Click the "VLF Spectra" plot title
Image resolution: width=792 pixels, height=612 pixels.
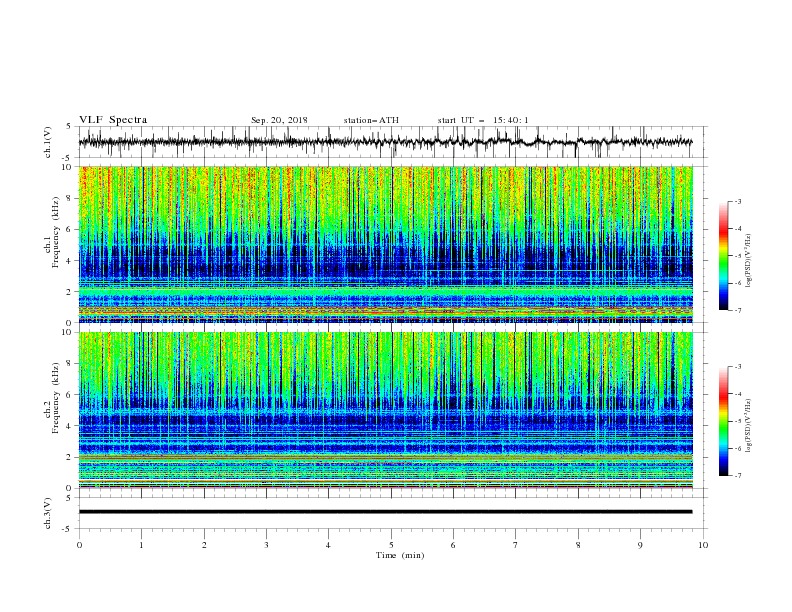point(113,120)
